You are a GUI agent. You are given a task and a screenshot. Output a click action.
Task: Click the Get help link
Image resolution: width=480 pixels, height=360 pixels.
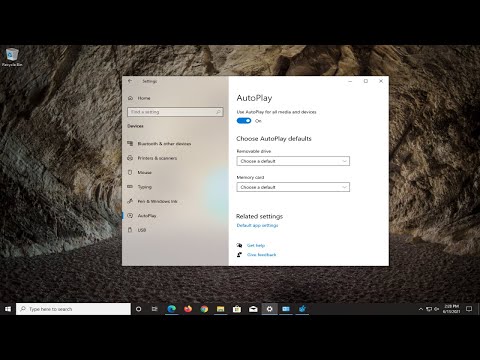256,245
